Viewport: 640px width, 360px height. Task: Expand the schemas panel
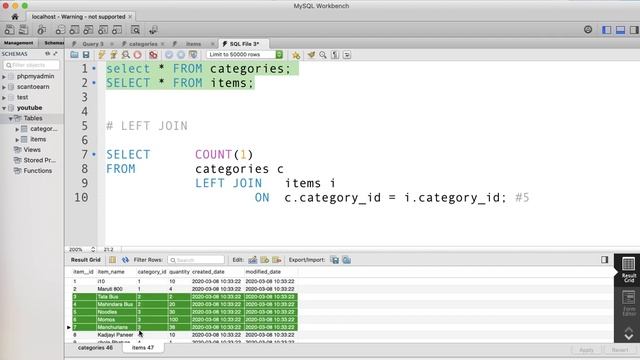(x=55, y=53)
